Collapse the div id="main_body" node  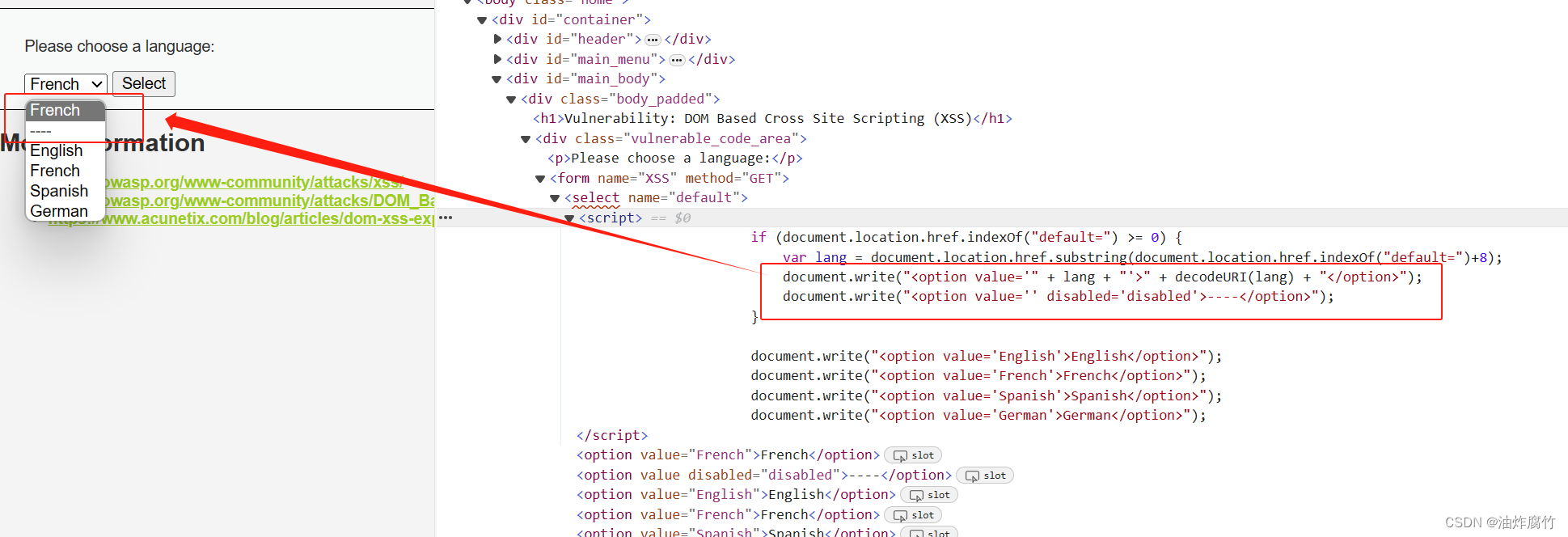coord(497,79)
